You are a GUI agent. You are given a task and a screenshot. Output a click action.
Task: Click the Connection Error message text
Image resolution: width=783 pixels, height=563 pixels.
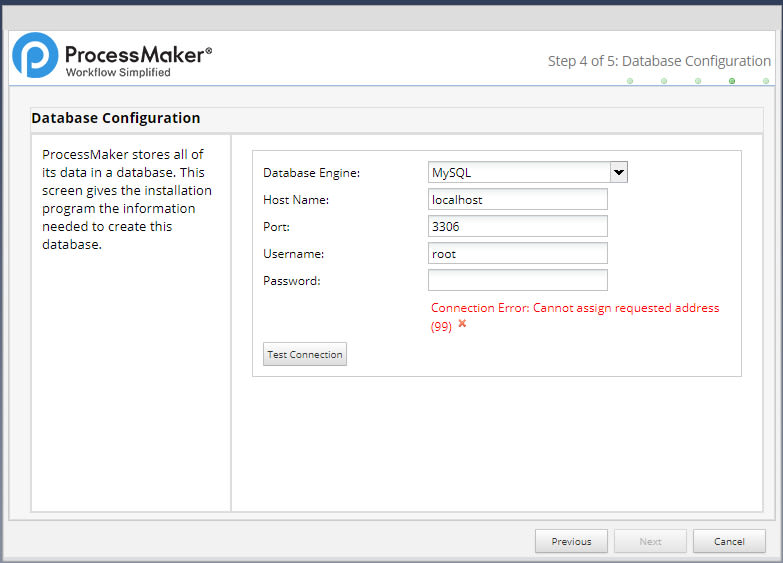tap(575, 317)
